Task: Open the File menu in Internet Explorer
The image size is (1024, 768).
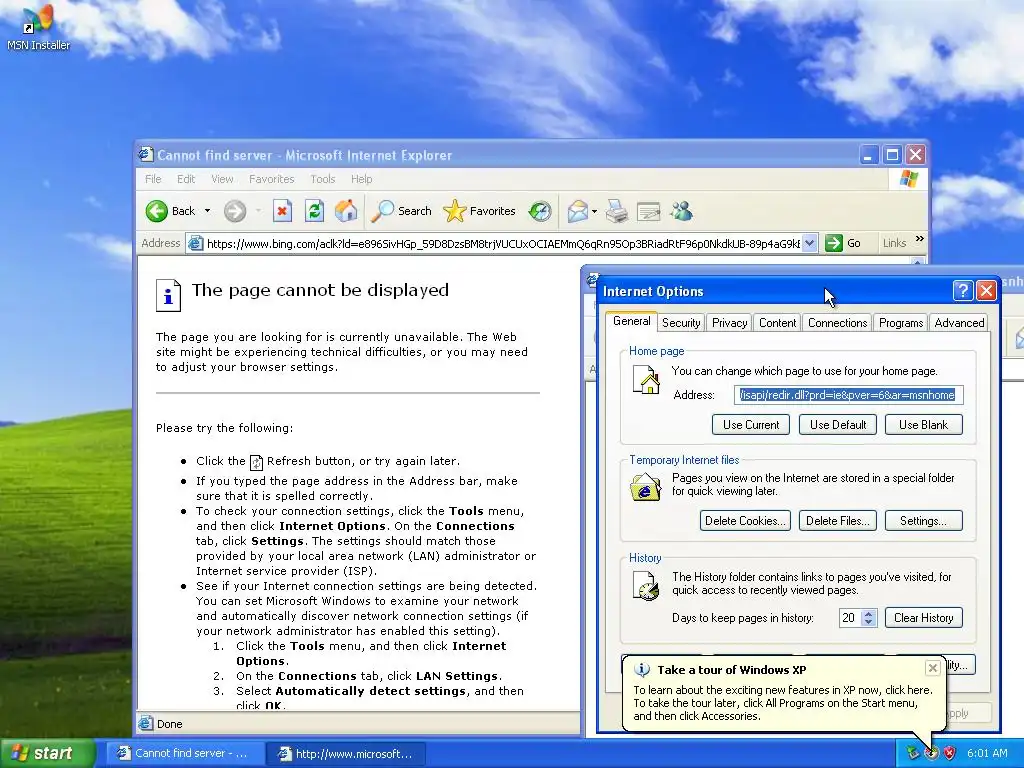Action: [153, 179]
